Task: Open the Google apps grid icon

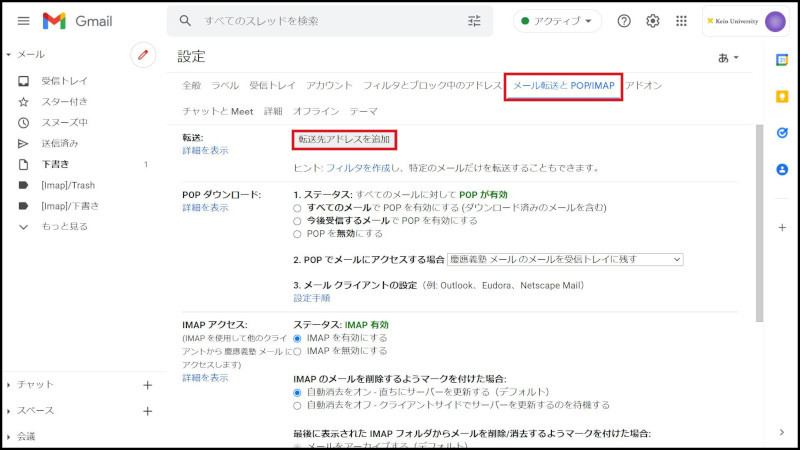Action: (x=682, y=21)
